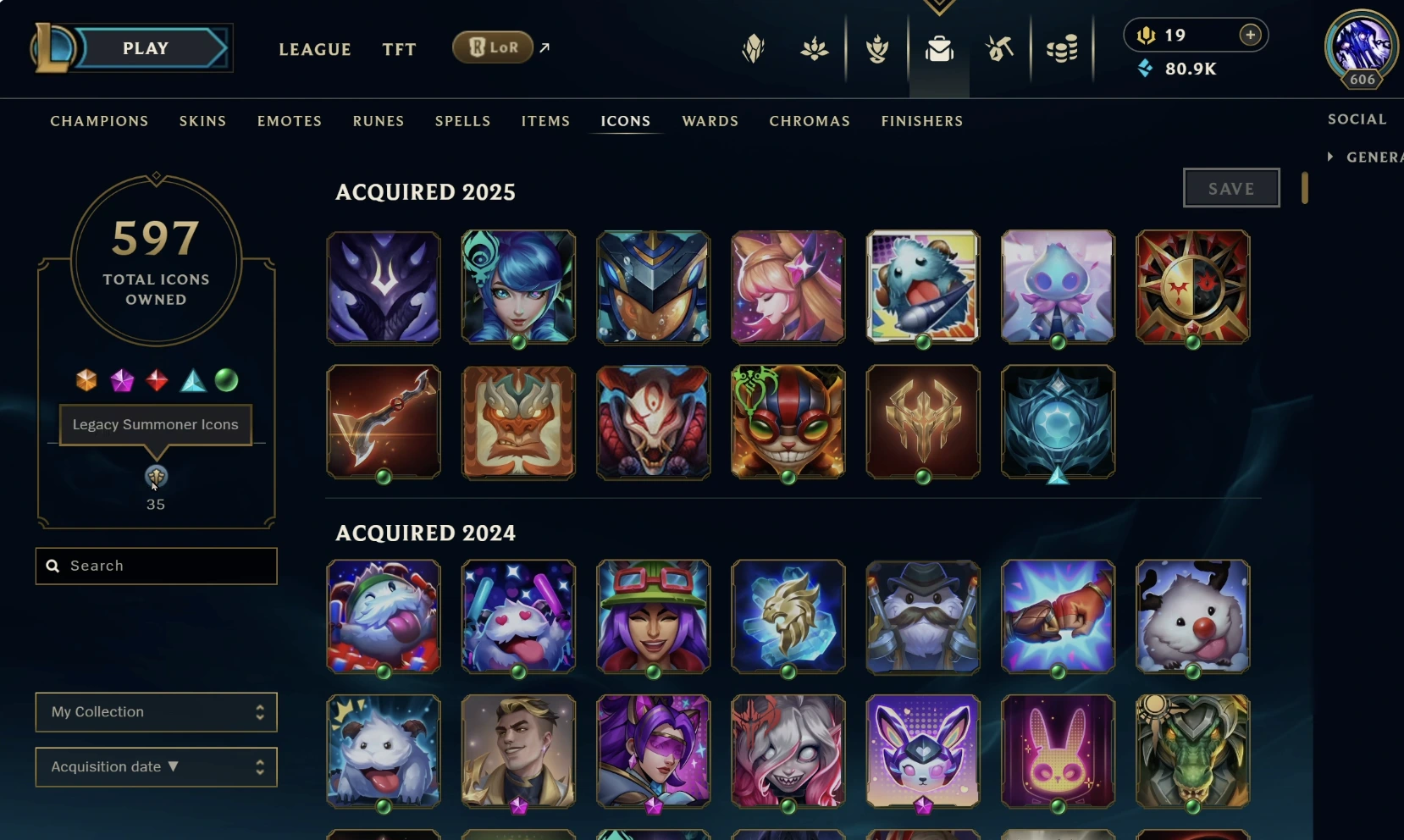Select the Poro with reindeer antlers icon
This screenshot has width=1404, height=840.
1192,616
